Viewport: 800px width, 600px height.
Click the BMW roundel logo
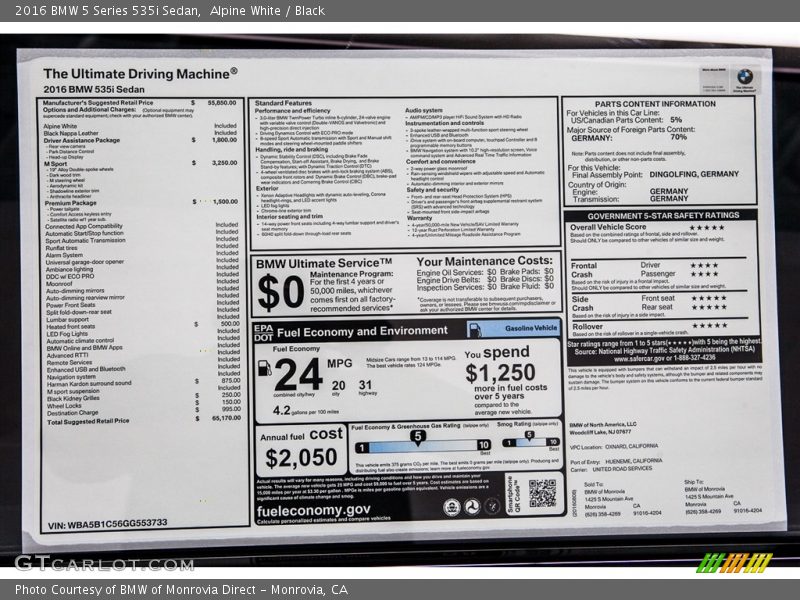[x=744, y=76]
